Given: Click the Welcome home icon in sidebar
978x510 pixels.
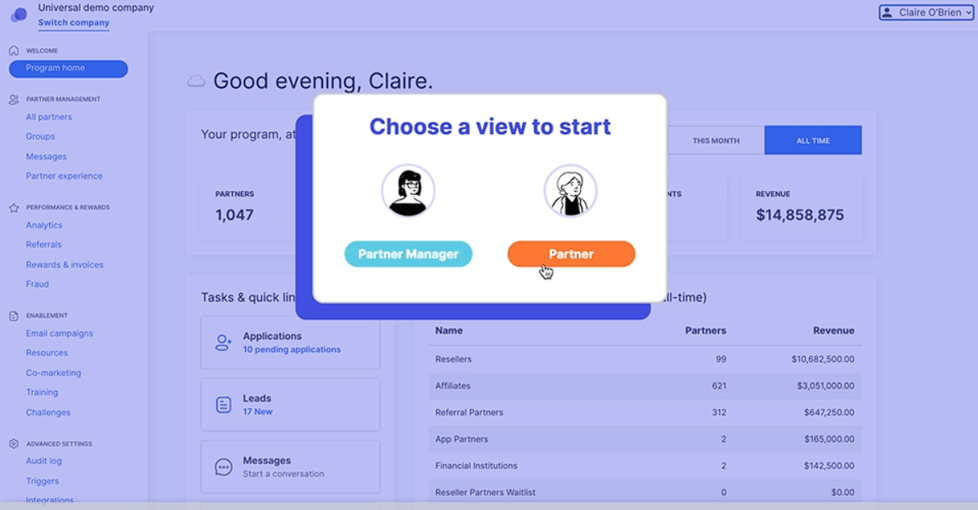Looking at the screenshot, I should (14, 51).
